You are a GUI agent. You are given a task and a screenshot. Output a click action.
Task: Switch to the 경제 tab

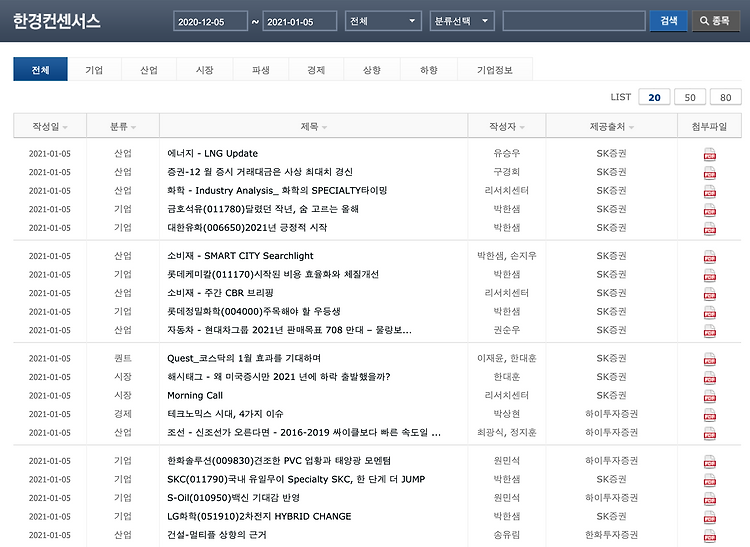[316, 69]
